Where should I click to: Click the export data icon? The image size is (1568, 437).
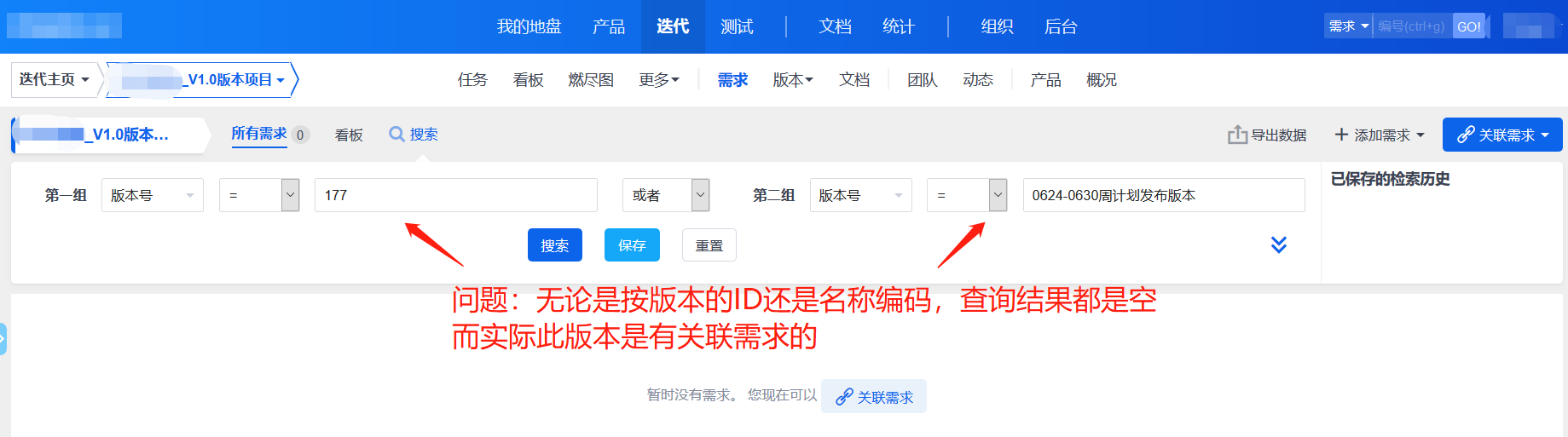coord(1237,135)
